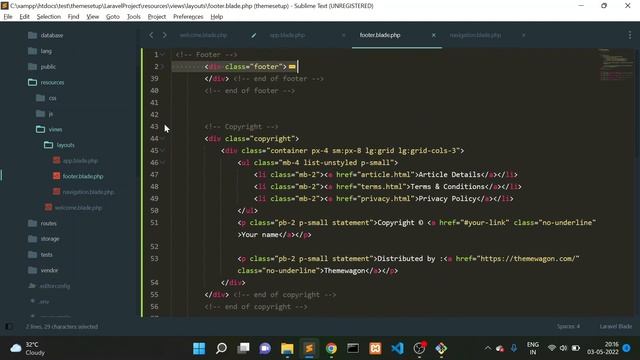Open Task View from taskbar
This screenshot has height=360, width=640.
(243, 348)
